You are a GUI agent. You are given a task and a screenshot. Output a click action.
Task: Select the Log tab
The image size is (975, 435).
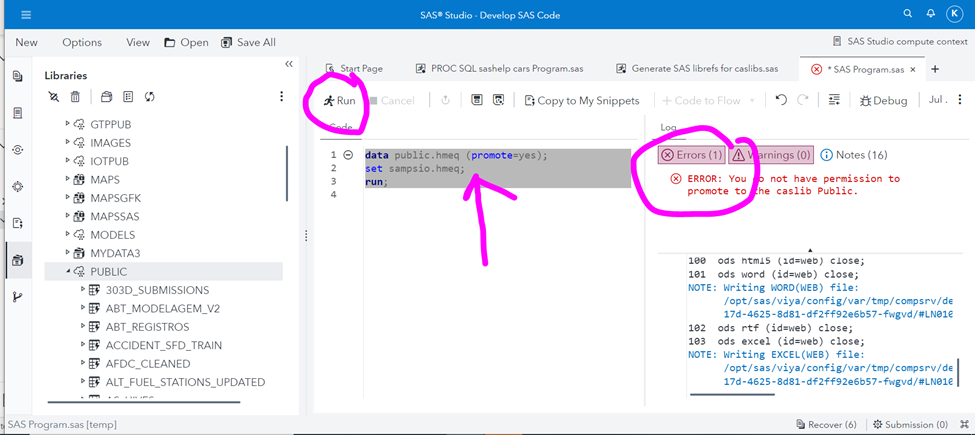pyautogui.click(x=668, y=127)
